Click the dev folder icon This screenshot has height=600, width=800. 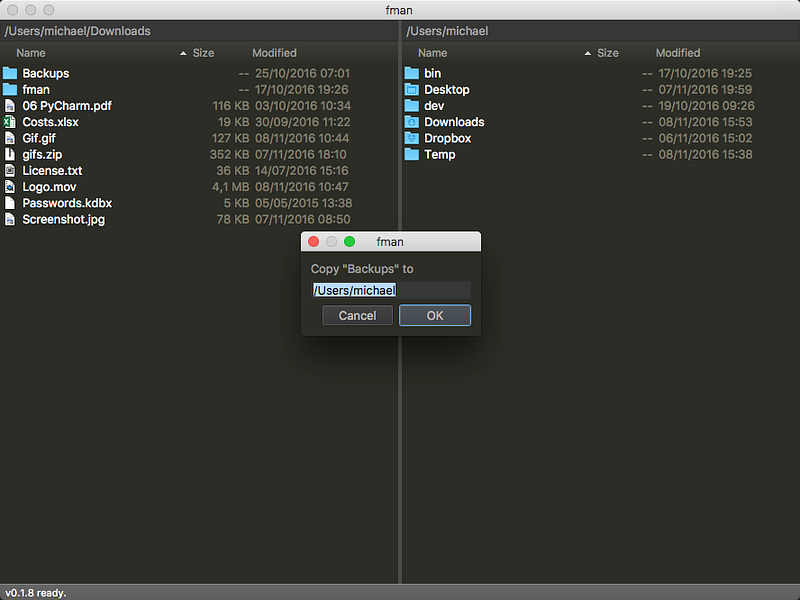(412, 106)
